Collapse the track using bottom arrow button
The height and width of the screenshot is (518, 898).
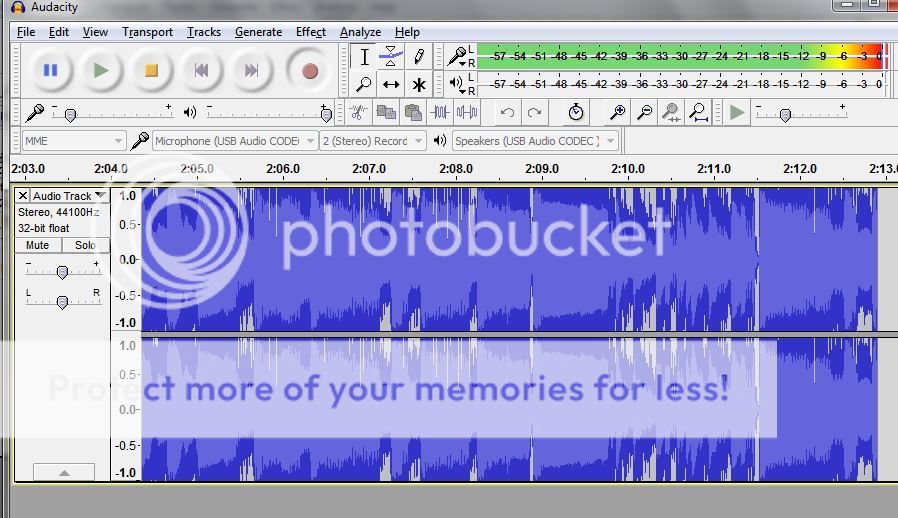click(x=63, y=472)
